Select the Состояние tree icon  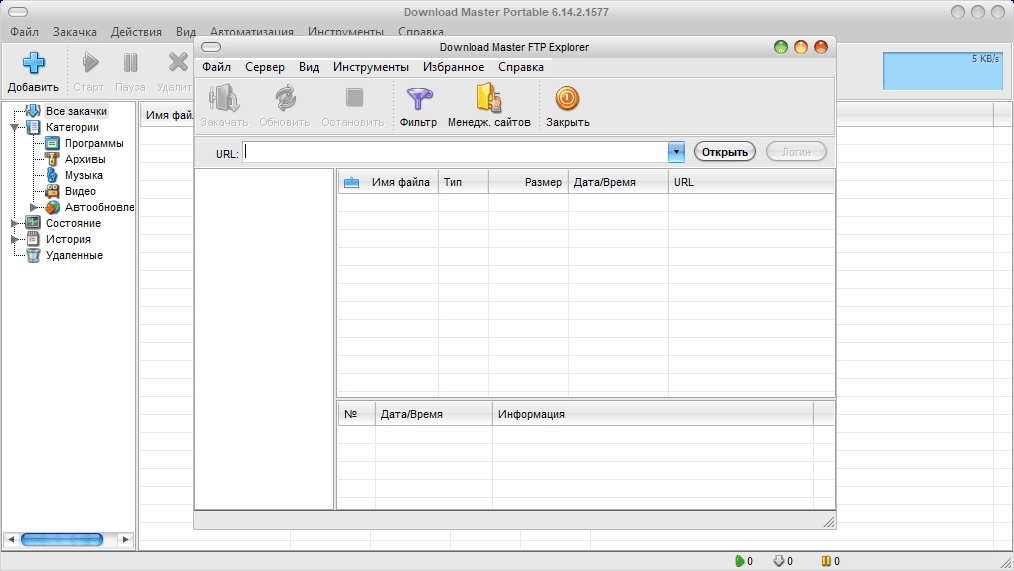pos(33,223)
